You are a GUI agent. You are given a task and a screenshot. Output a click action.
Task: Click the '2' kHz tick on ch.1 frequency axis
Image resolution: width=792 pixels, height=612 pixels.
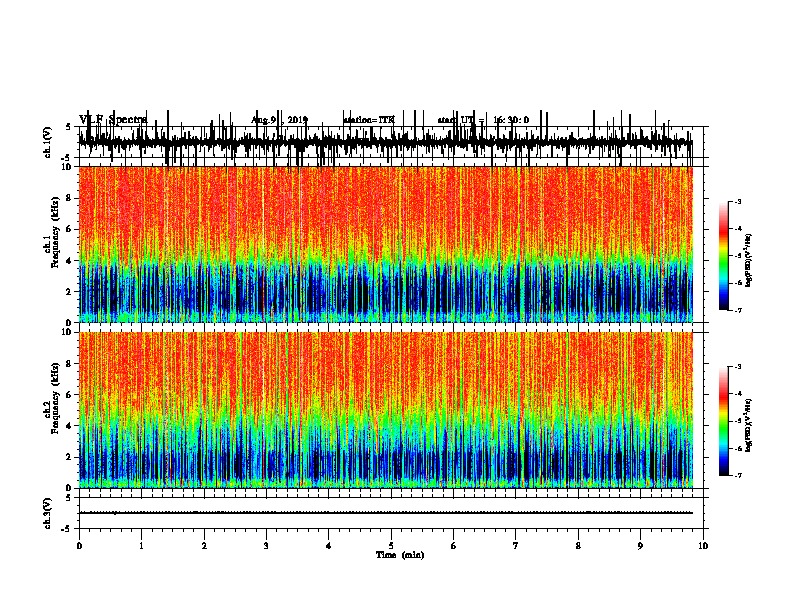[x=69, y=291]
